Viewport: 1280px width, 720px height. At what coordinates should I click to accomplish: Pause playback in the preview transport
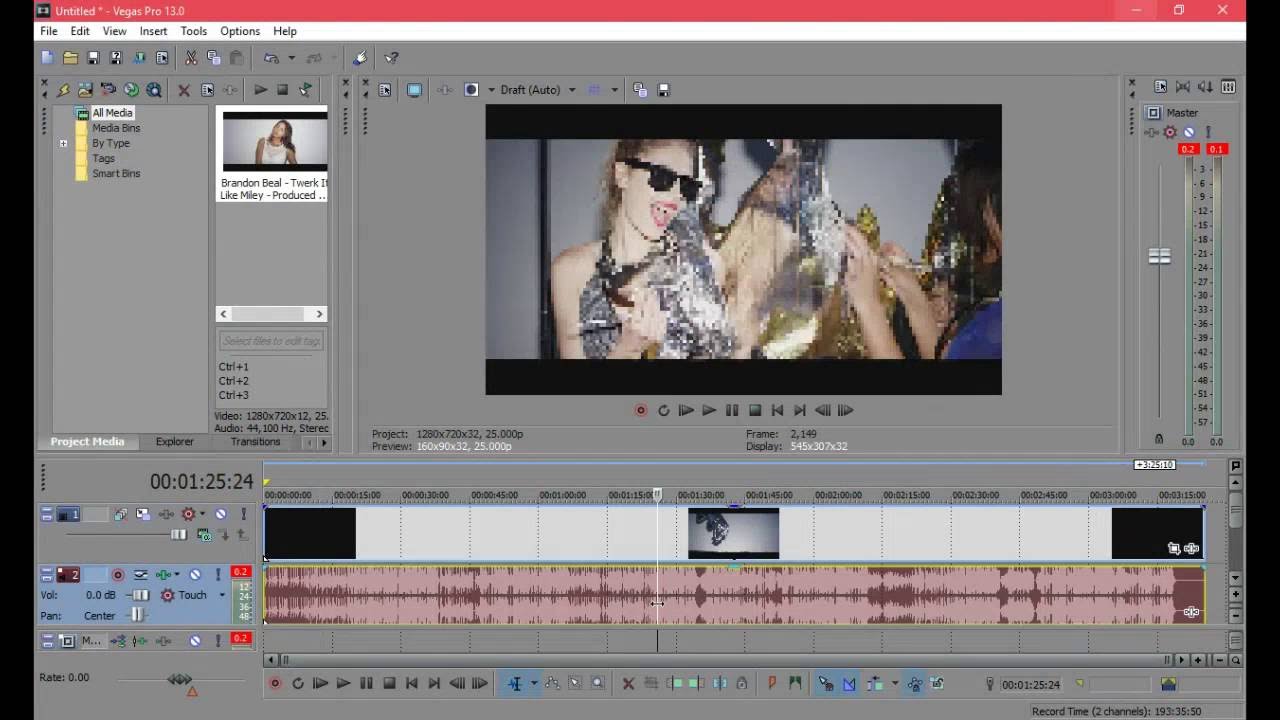pos(732,410)
